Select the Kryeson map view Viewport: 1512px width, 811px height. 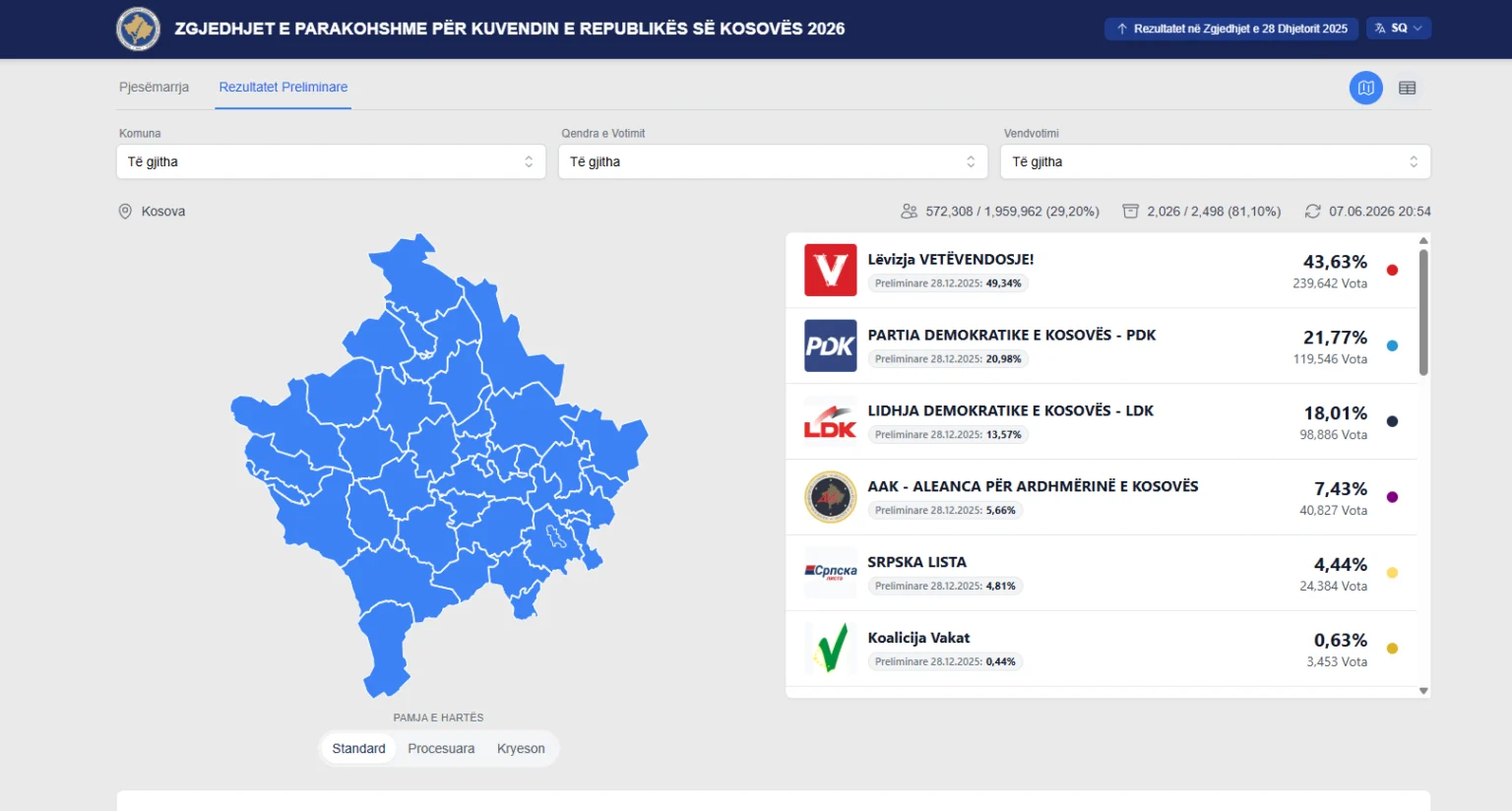click(521, 748)
